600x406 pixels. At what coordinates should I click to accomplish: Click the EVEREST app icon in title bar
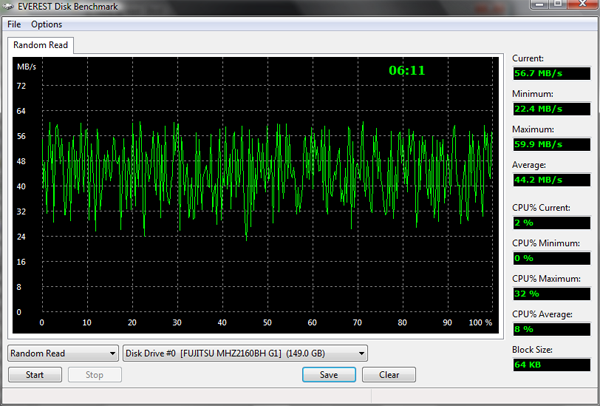click(x=8, y=6)
